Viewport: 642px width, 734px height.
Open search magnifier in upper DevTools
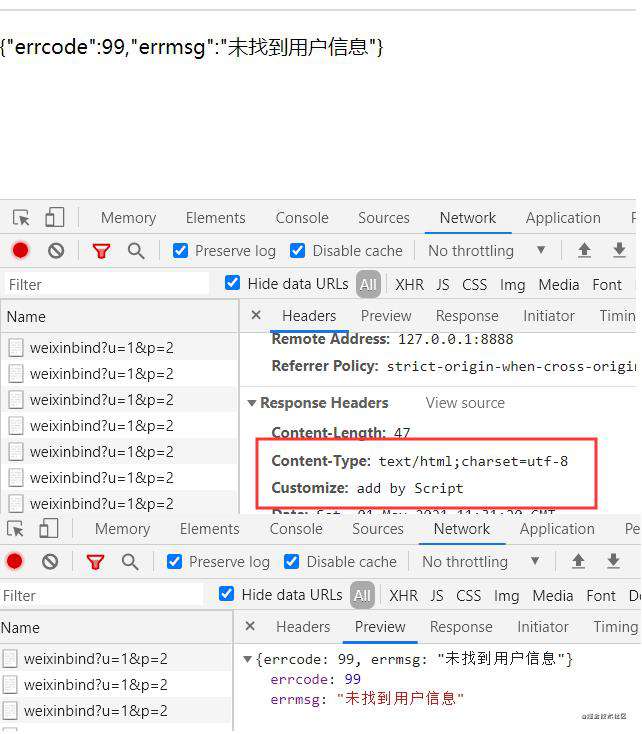point(136,251)
